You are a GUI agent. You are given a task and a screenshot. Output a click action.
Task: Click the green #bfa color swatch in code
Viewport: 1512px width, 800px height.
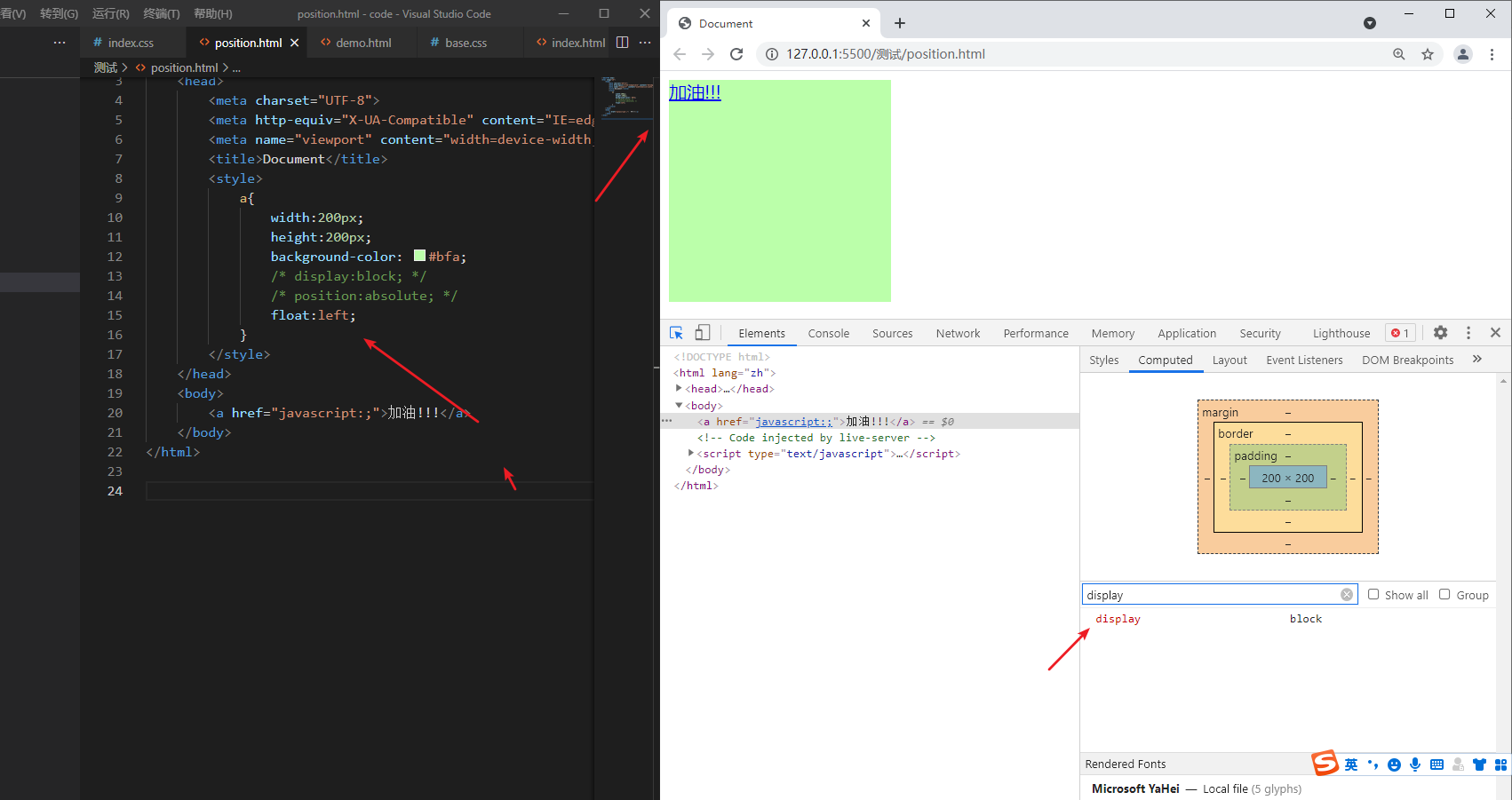tap(418, 256)
